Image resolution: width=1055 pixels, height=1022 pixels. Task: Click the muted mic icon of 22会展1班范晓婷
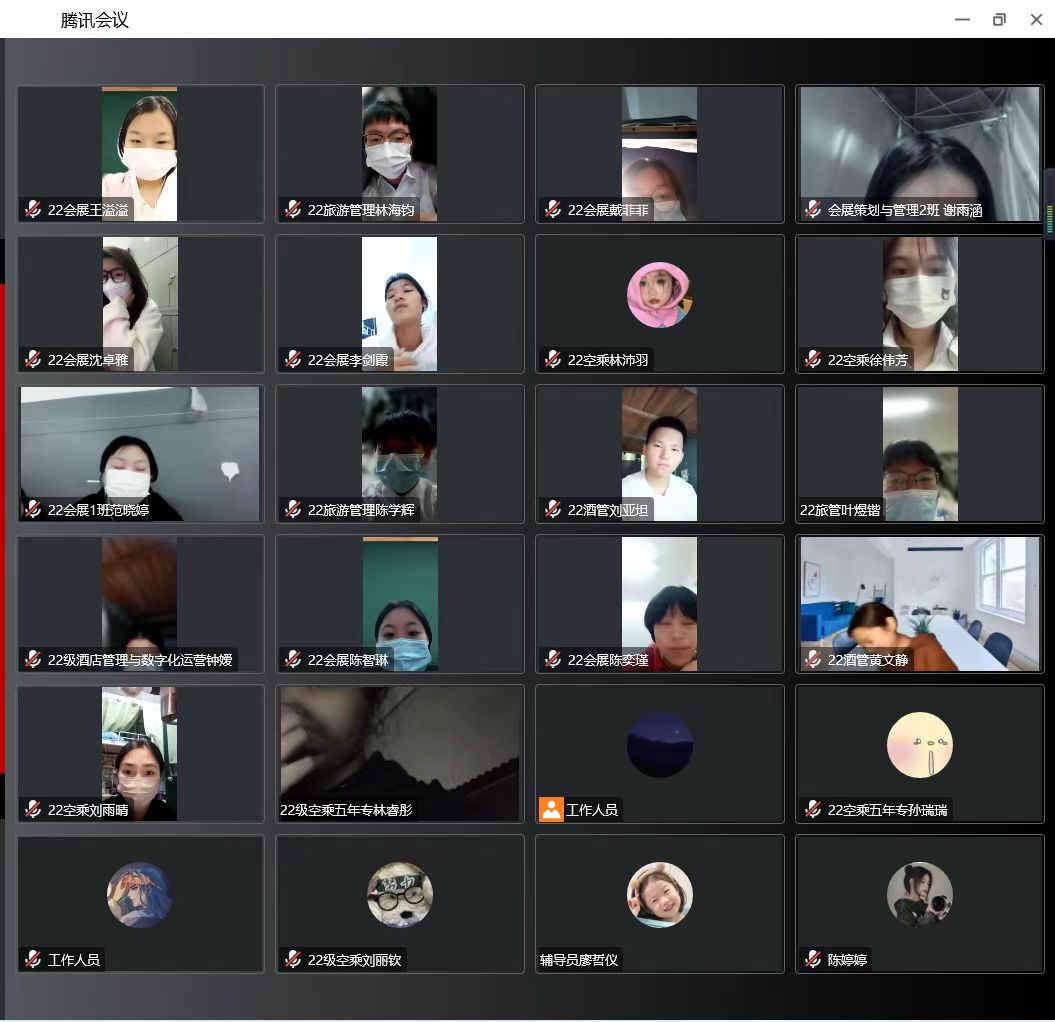coord(33,510)
